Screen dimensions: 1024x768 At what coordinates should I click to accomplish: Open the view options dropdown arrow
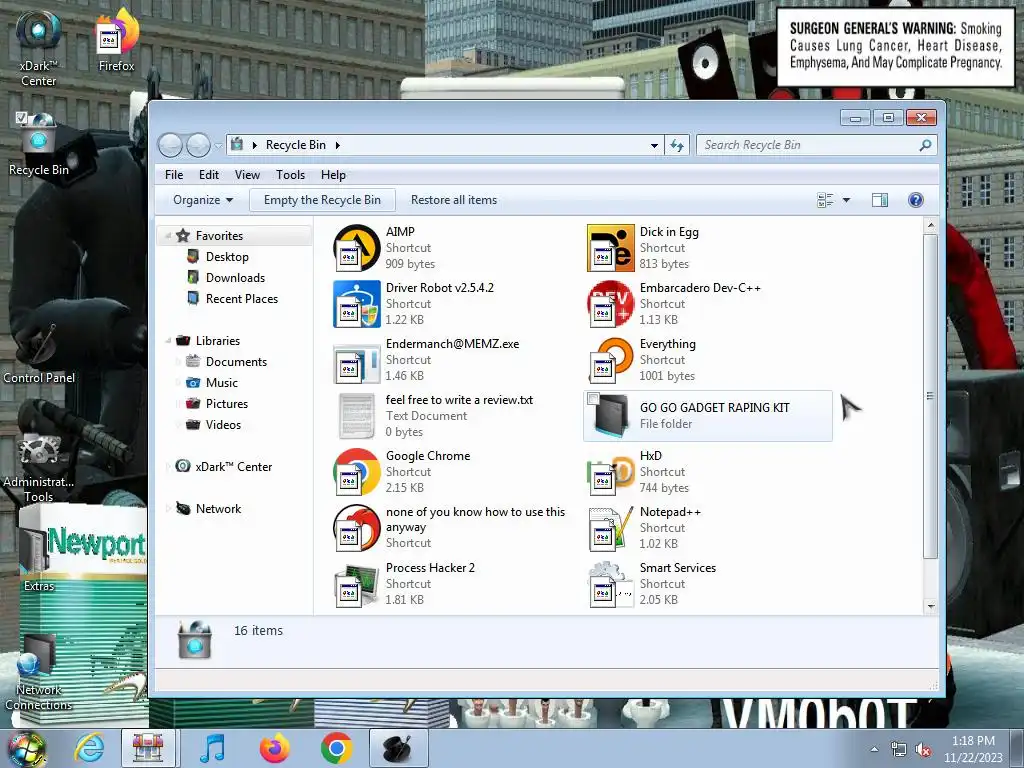(846, 200)
